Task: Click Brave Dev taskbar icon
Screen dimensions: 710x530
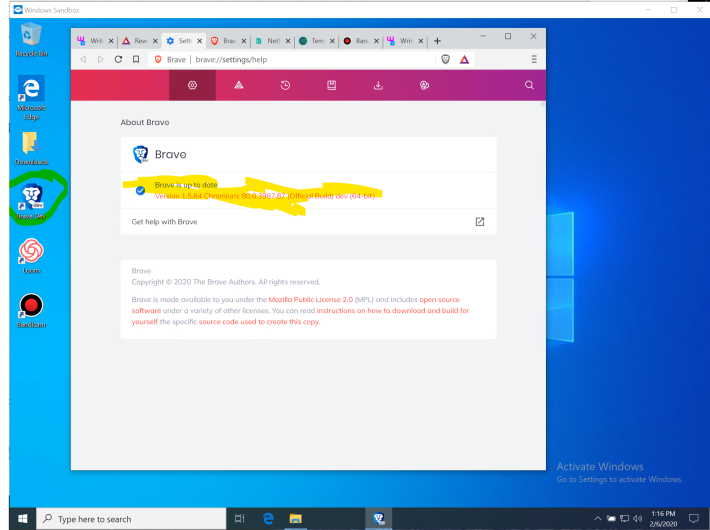Action: pyautogui.click(x=379, y=519)
